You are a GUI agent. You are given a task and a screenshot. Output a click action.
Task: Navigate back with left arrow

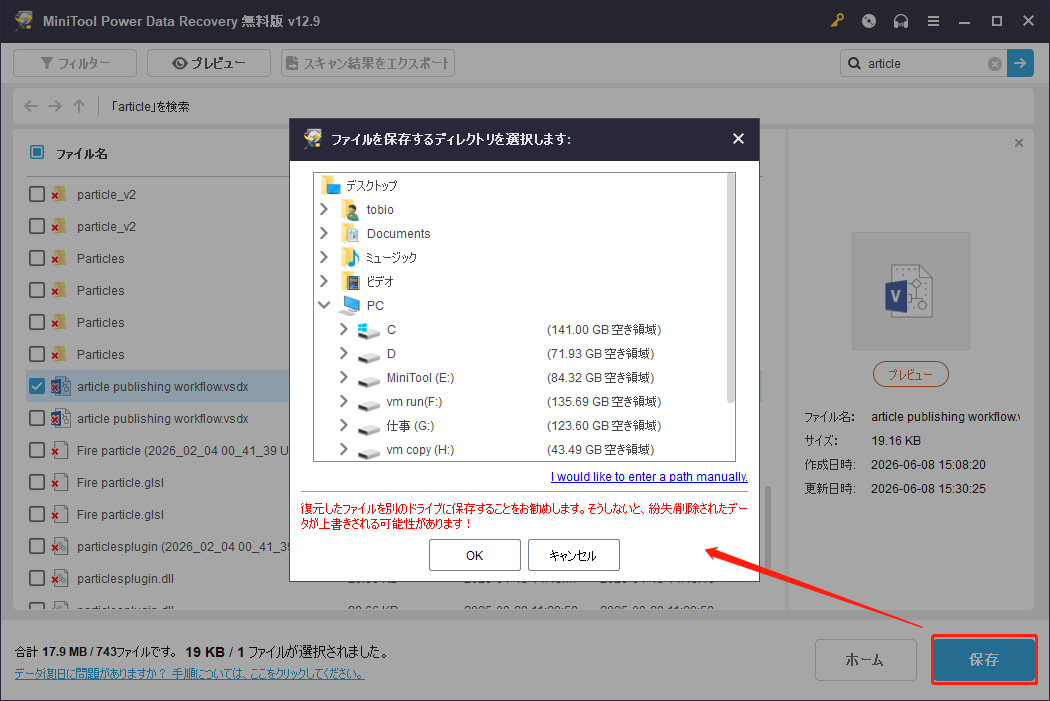tap(31, 106)
